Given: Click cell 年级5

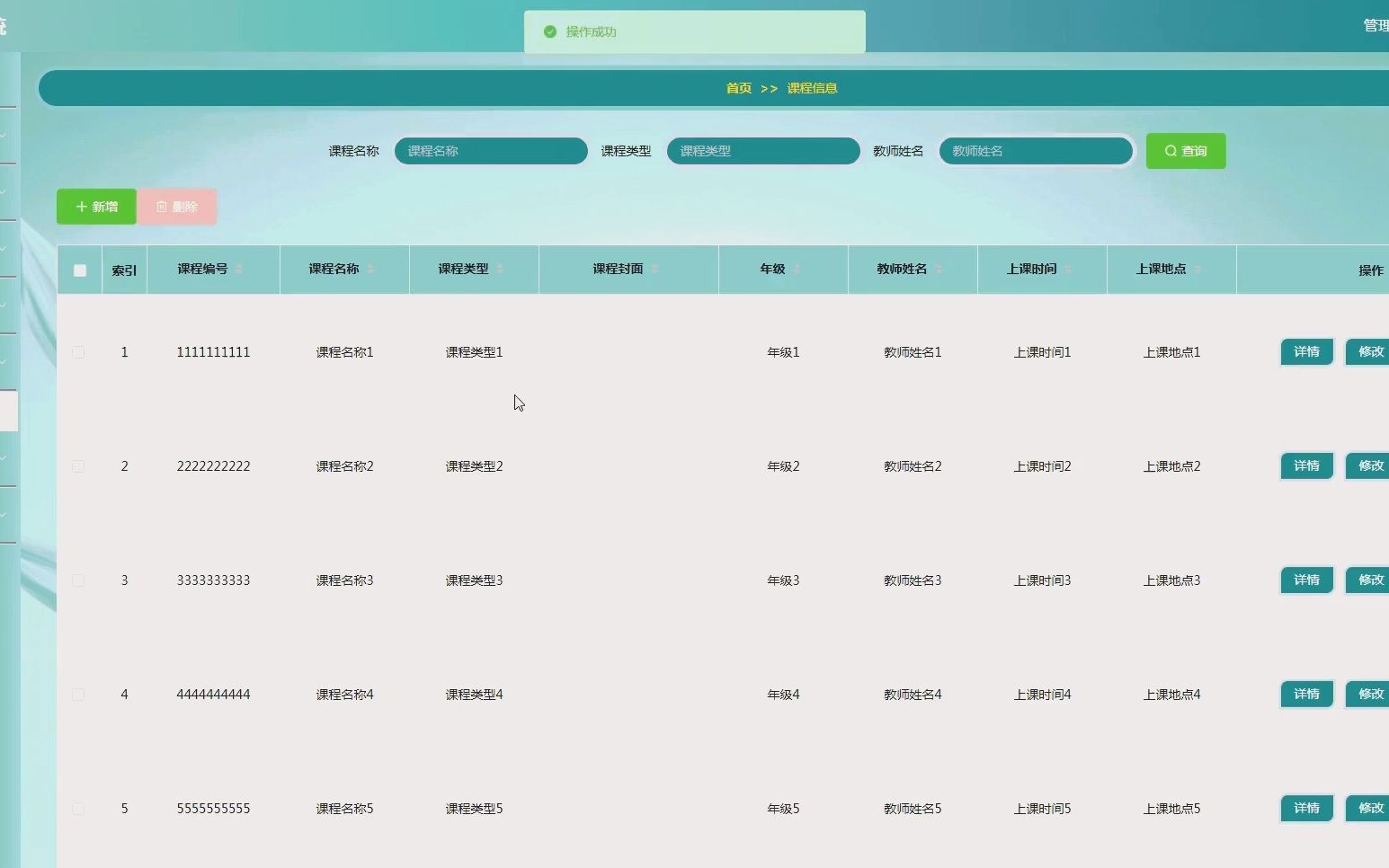Looking at the screenshot, I should 783,809.
